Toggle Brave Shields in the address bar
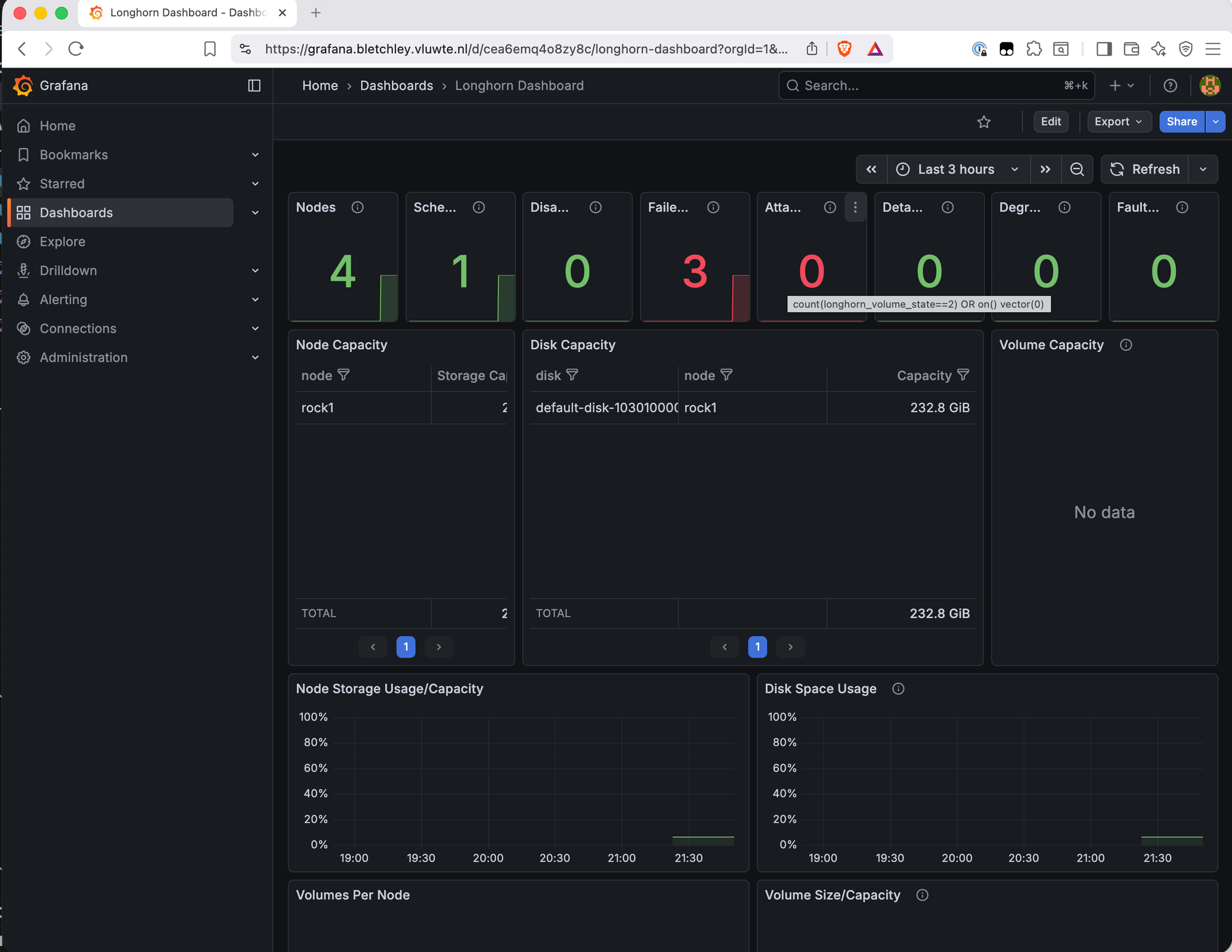The image size is (1232, 952). tap(845, 49)
